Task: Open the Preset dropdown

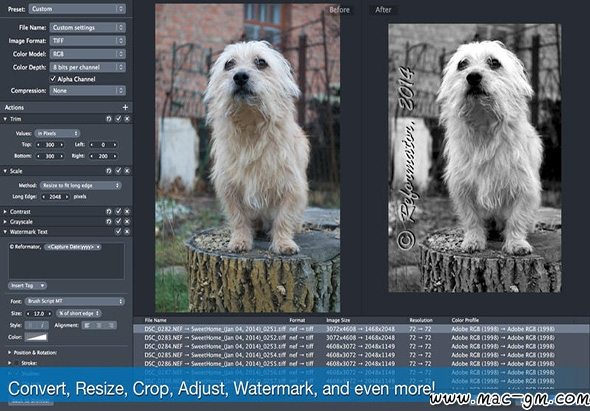Action: point(77,9)
